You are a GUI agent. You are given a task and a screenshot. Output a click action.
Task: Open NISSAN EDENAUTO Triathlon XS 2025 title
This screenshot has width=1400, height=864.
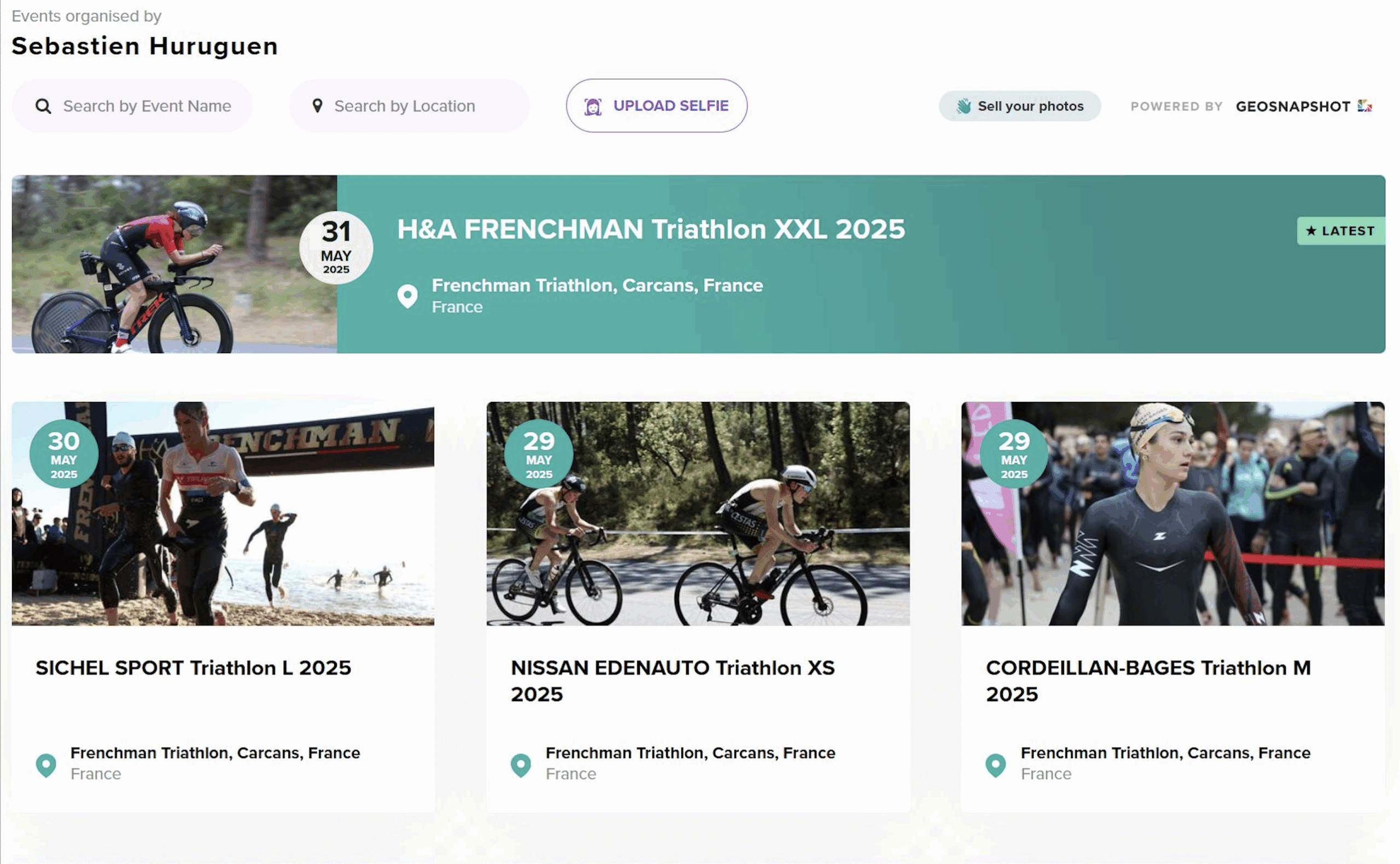[x=673, y=681]
